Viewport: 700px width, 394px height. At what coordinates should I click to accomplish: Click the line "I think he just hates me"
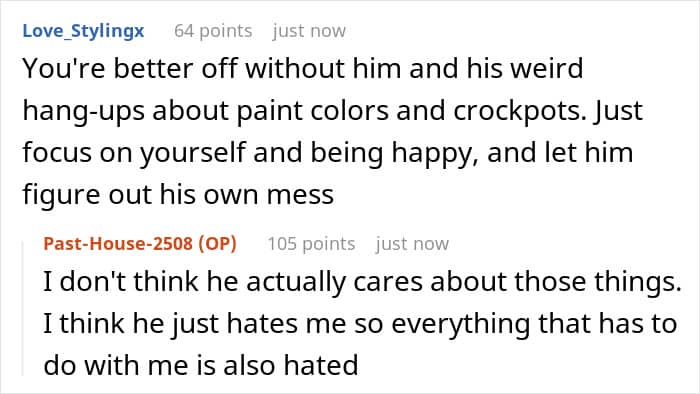[x=360, y=324]
